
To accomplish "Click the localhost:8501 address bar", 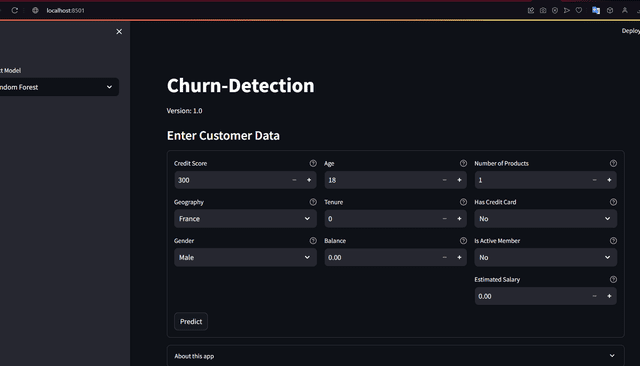I will click(65, 10).
